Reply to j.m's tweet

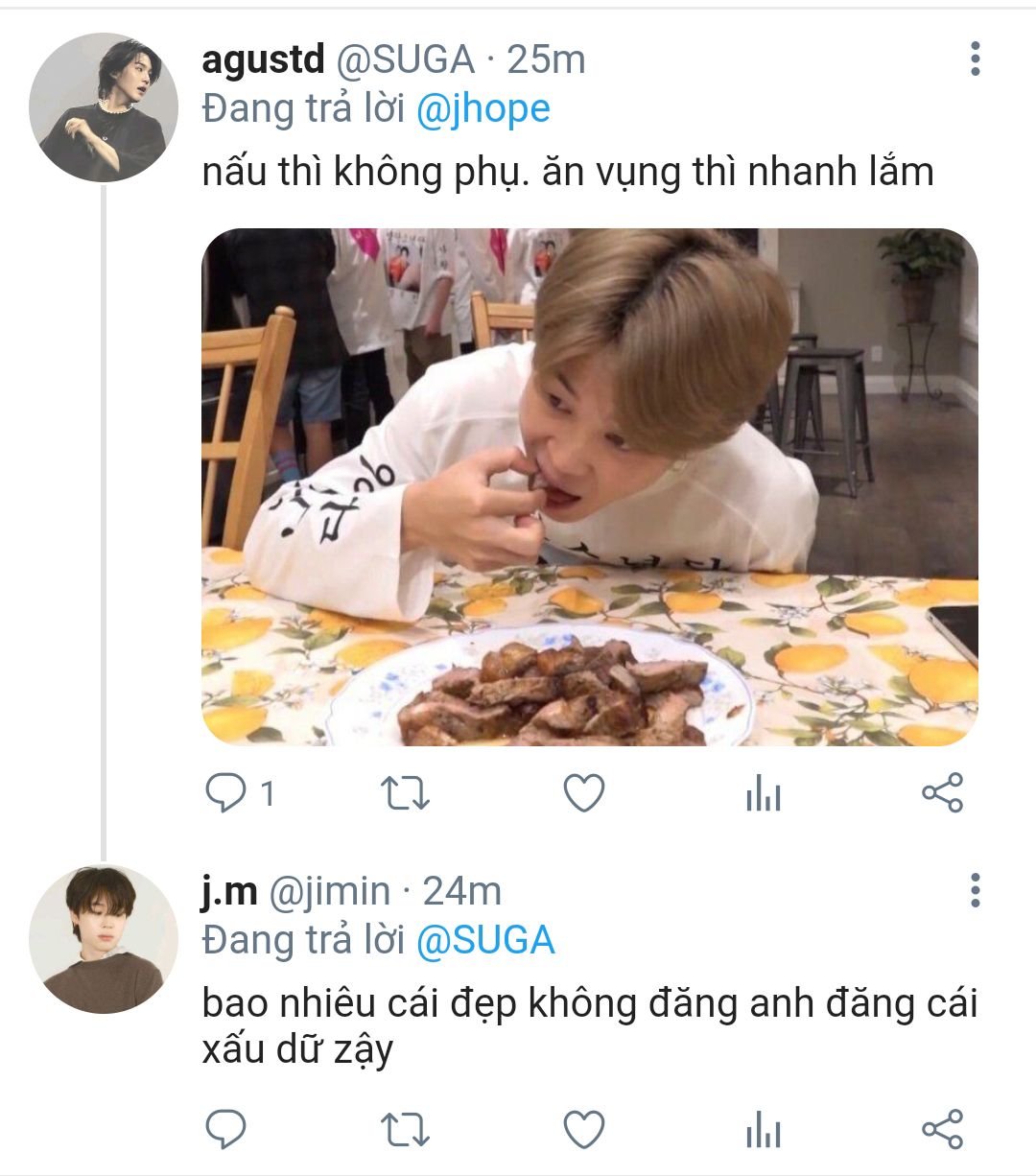[227, 1129]
